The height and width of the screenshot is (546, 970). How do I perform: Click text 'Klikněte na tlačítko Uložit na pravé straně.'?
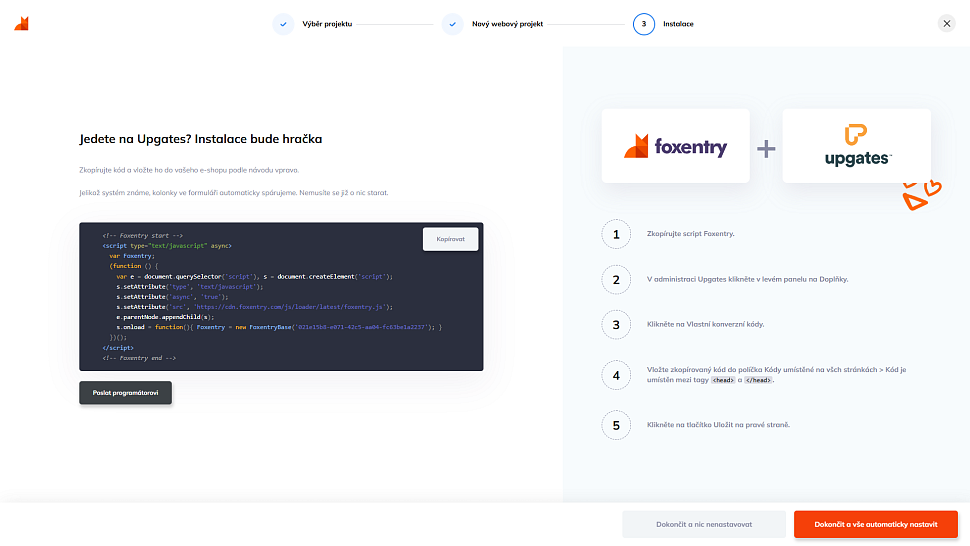coord(718,425)
